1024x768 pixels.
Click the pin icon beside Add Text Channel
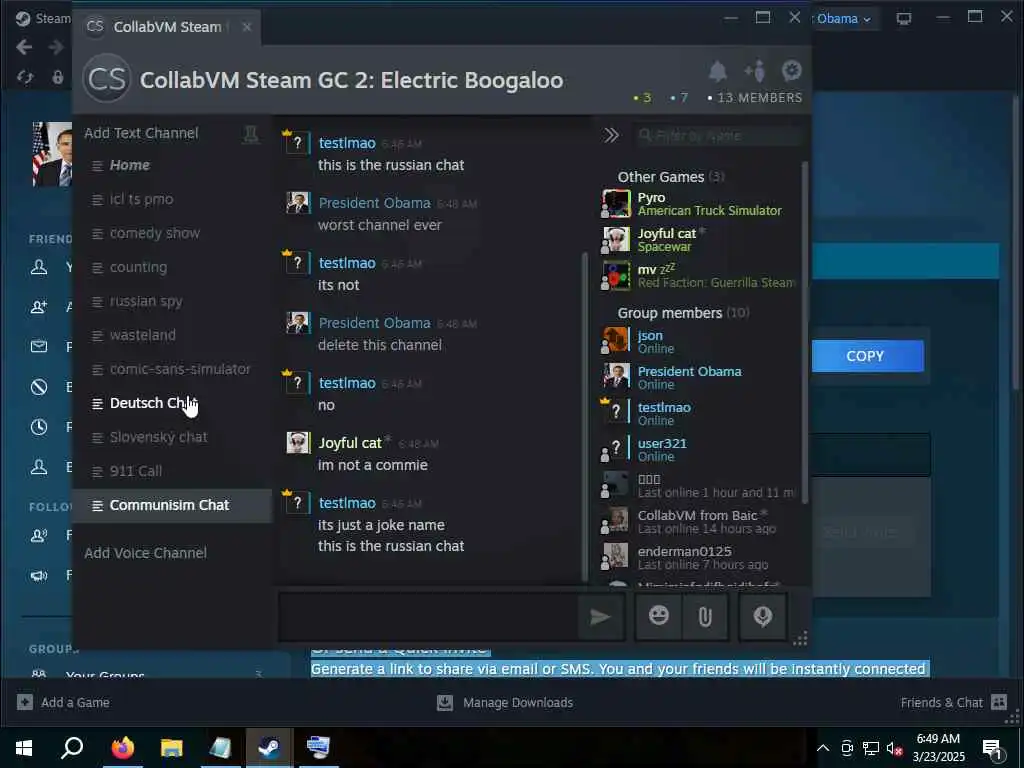click(x=250, y=134)
